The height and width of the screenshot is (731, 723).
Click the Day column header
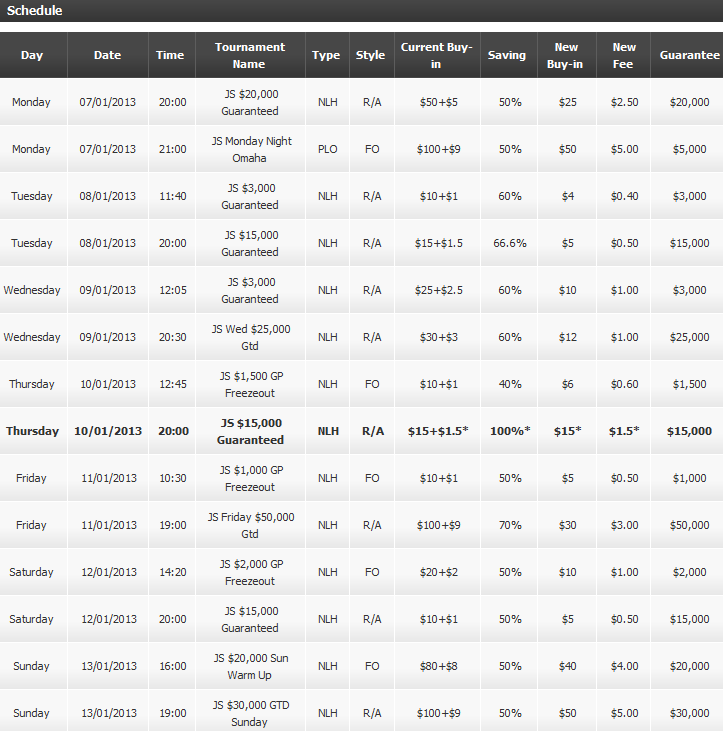32,55
